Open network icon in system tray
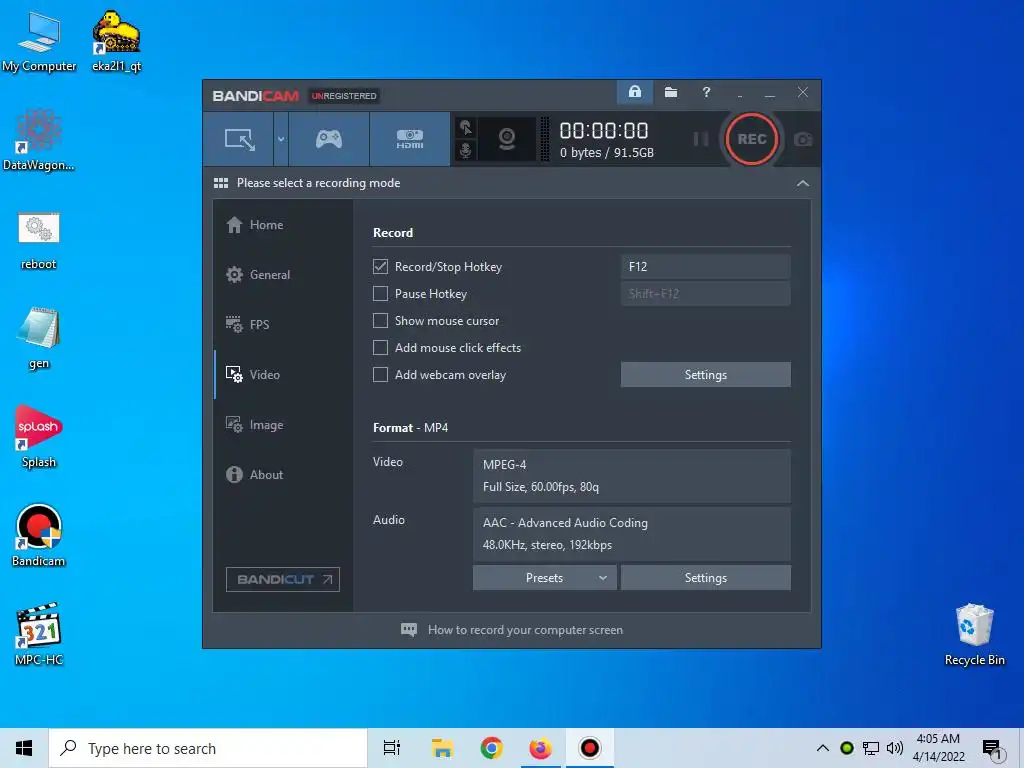Screen dimensions: 1024x768 [x=871, y=748]
